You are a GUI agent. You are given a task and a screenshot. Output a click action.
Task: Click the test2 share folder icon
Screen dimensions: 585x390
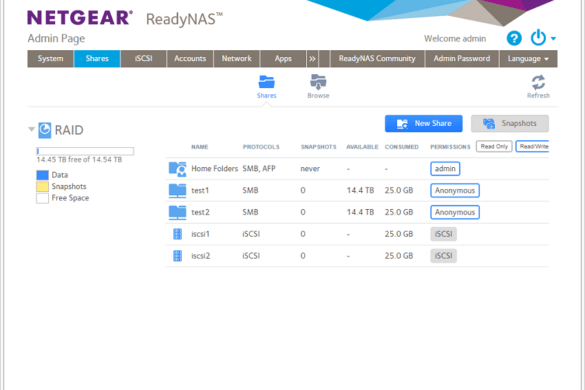point(177,212)
